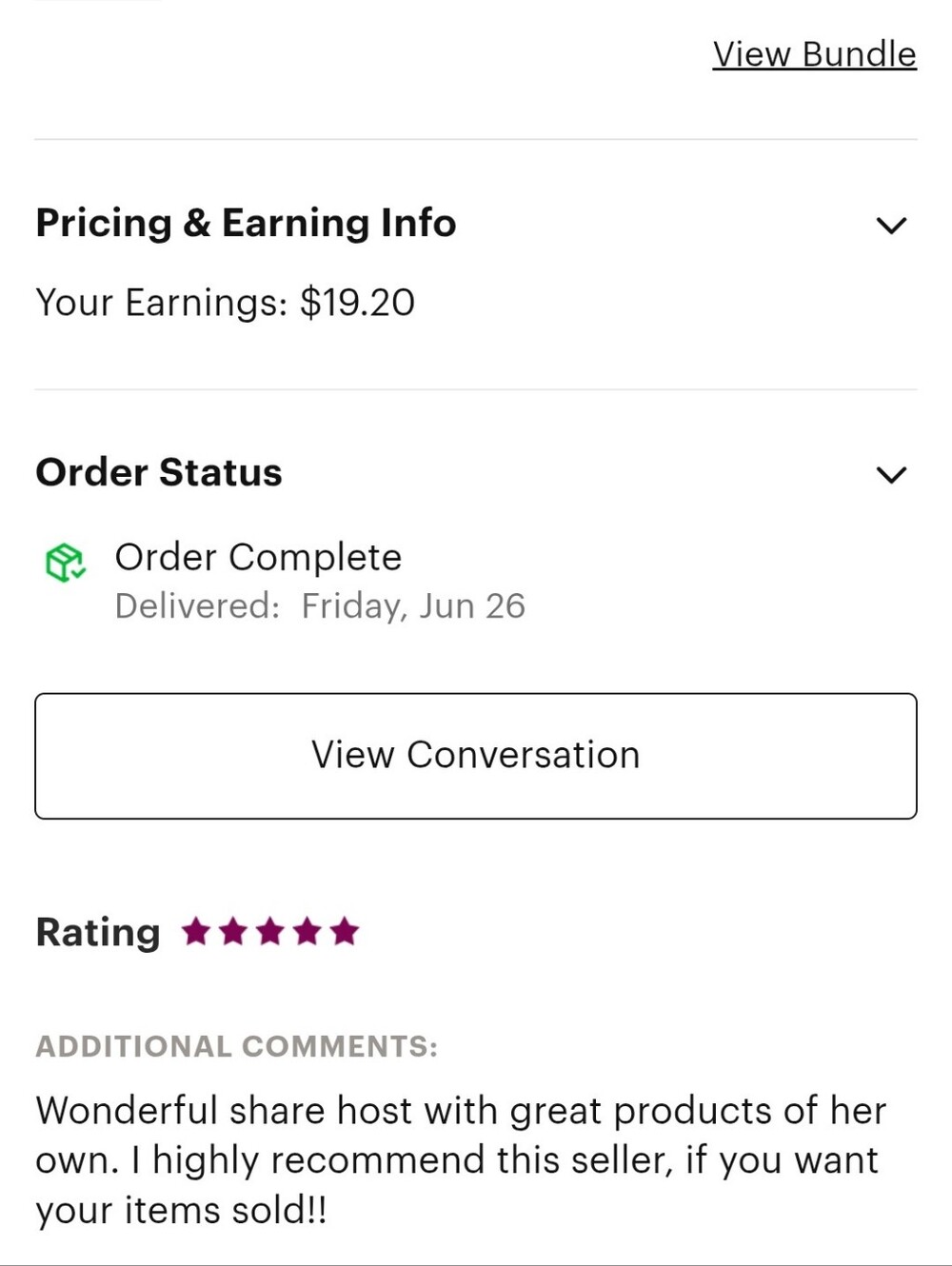Screen dimensions: 952x1266
Task: Collapse the Pricing & Earning Info chevron
Action: pyautogui.click(x=891, y=226)
